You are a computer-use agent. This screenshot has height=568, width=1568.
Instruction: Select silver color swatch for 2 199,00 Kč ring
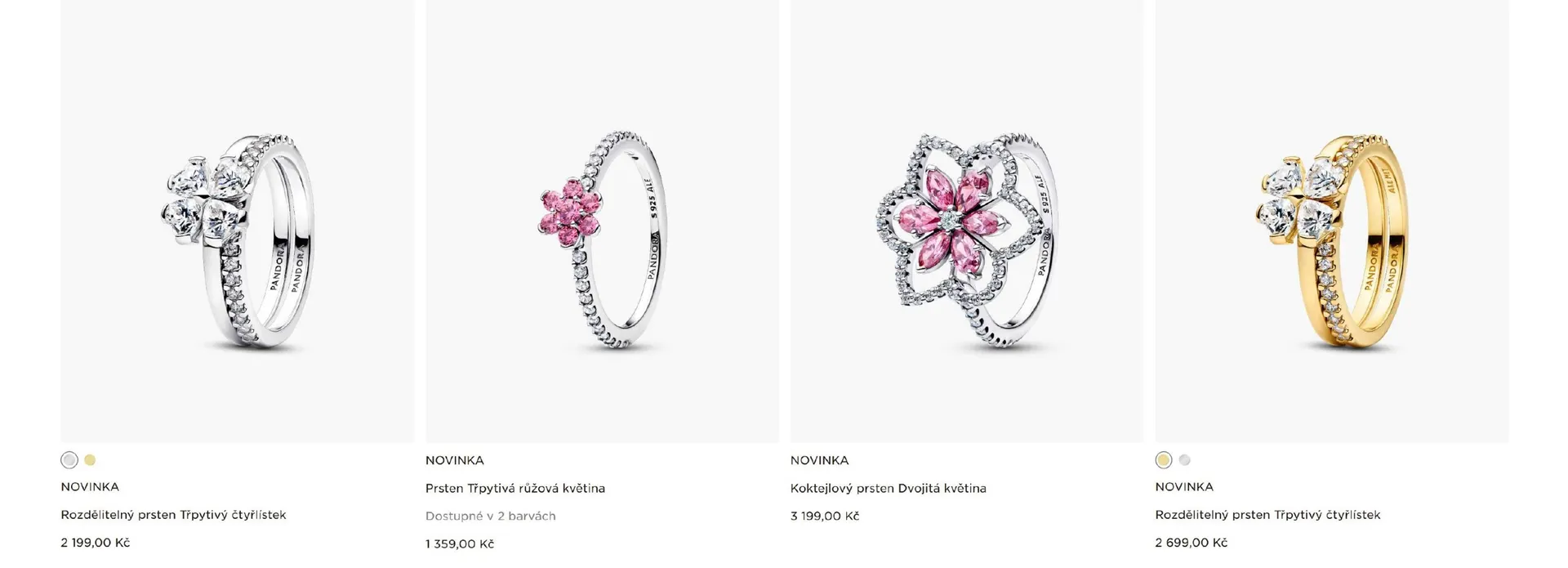coord(69,460)
